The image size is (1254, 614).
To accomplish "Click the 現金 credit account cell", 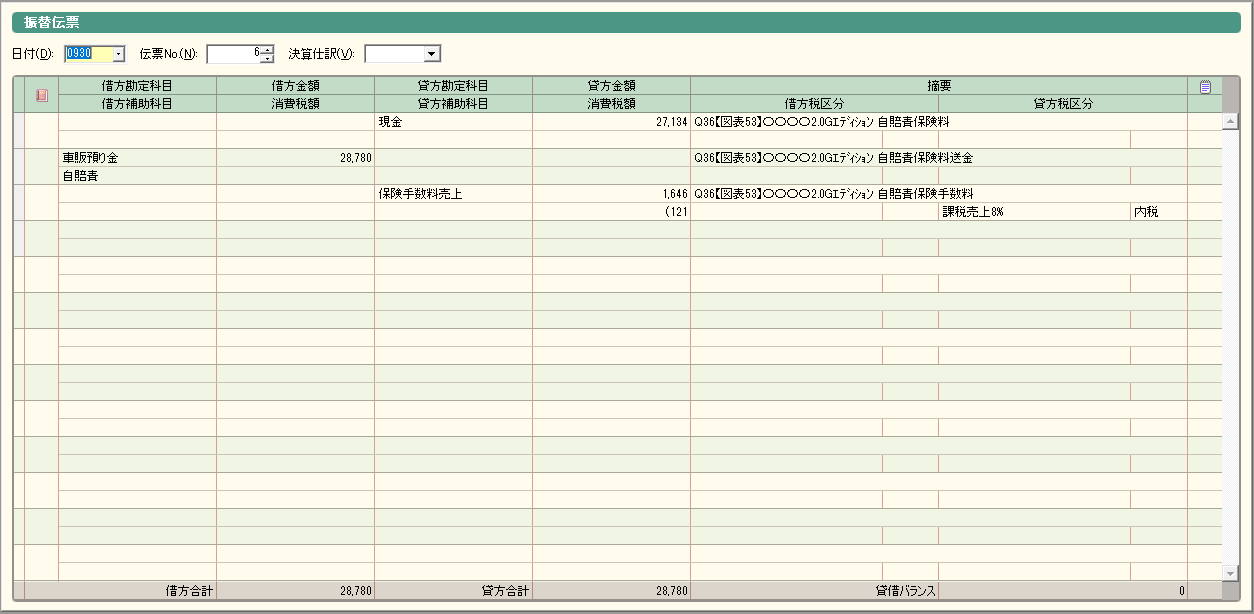I will (453, 122).
